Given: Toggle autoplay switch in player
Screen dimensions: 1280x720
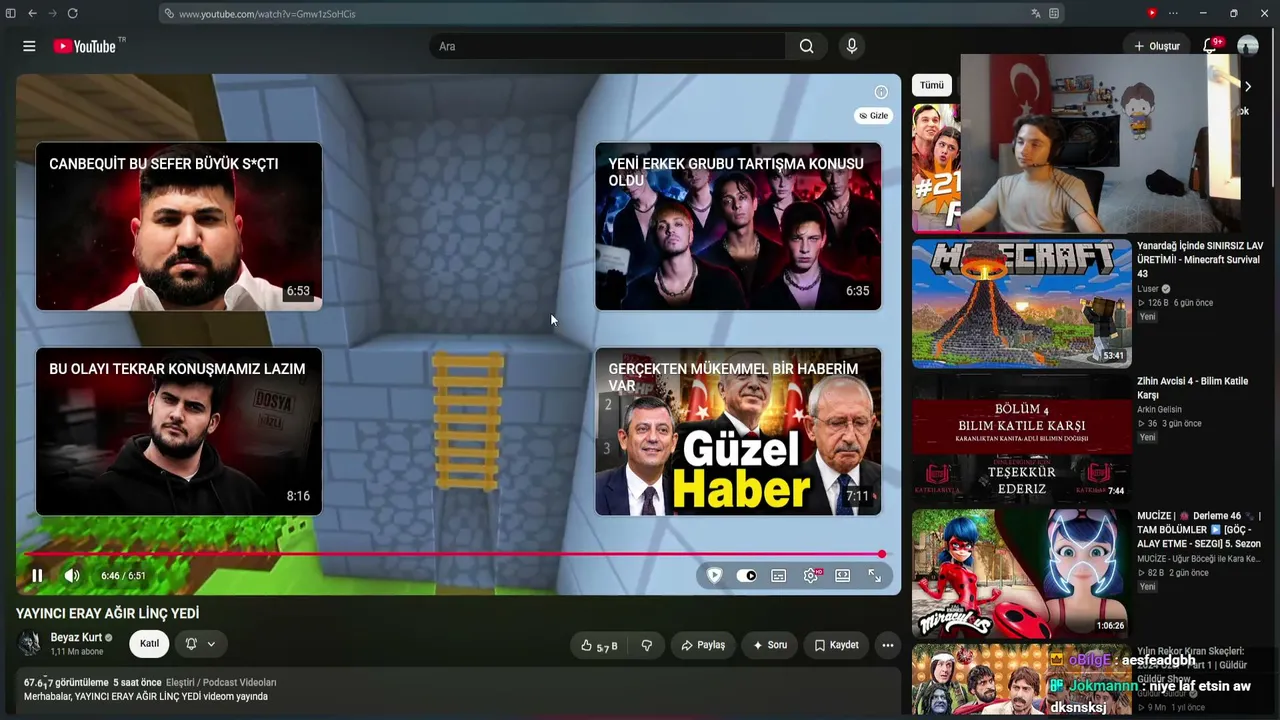Looking at the screenshot, I should click(x=746, y=575).
